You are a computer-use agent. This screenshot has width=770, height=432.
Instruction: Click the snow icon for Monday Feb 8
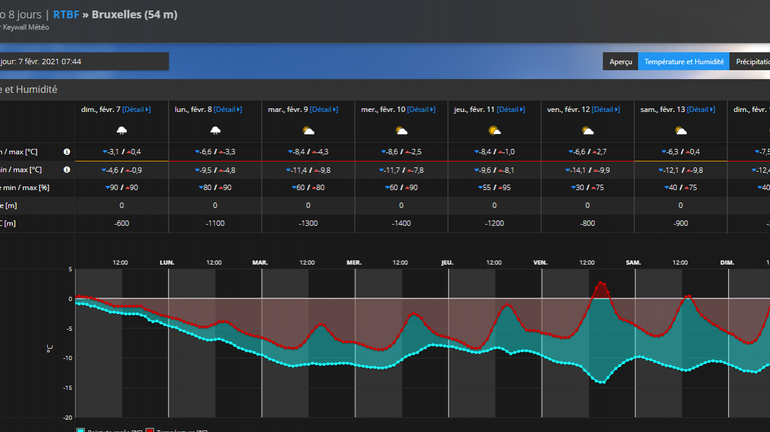214,131
